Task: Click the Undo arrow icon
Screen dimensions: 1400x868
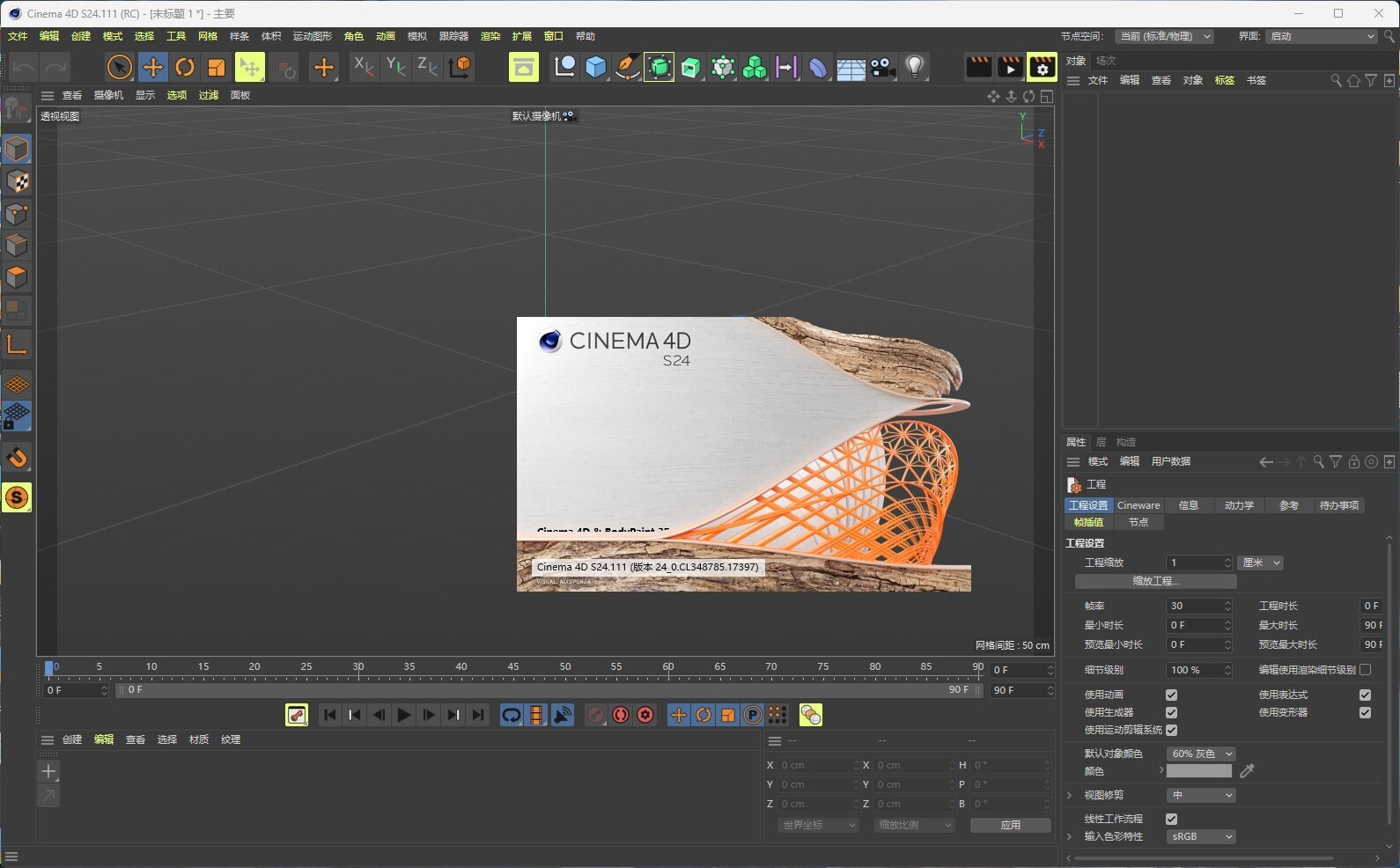Action: coord(24,67)
